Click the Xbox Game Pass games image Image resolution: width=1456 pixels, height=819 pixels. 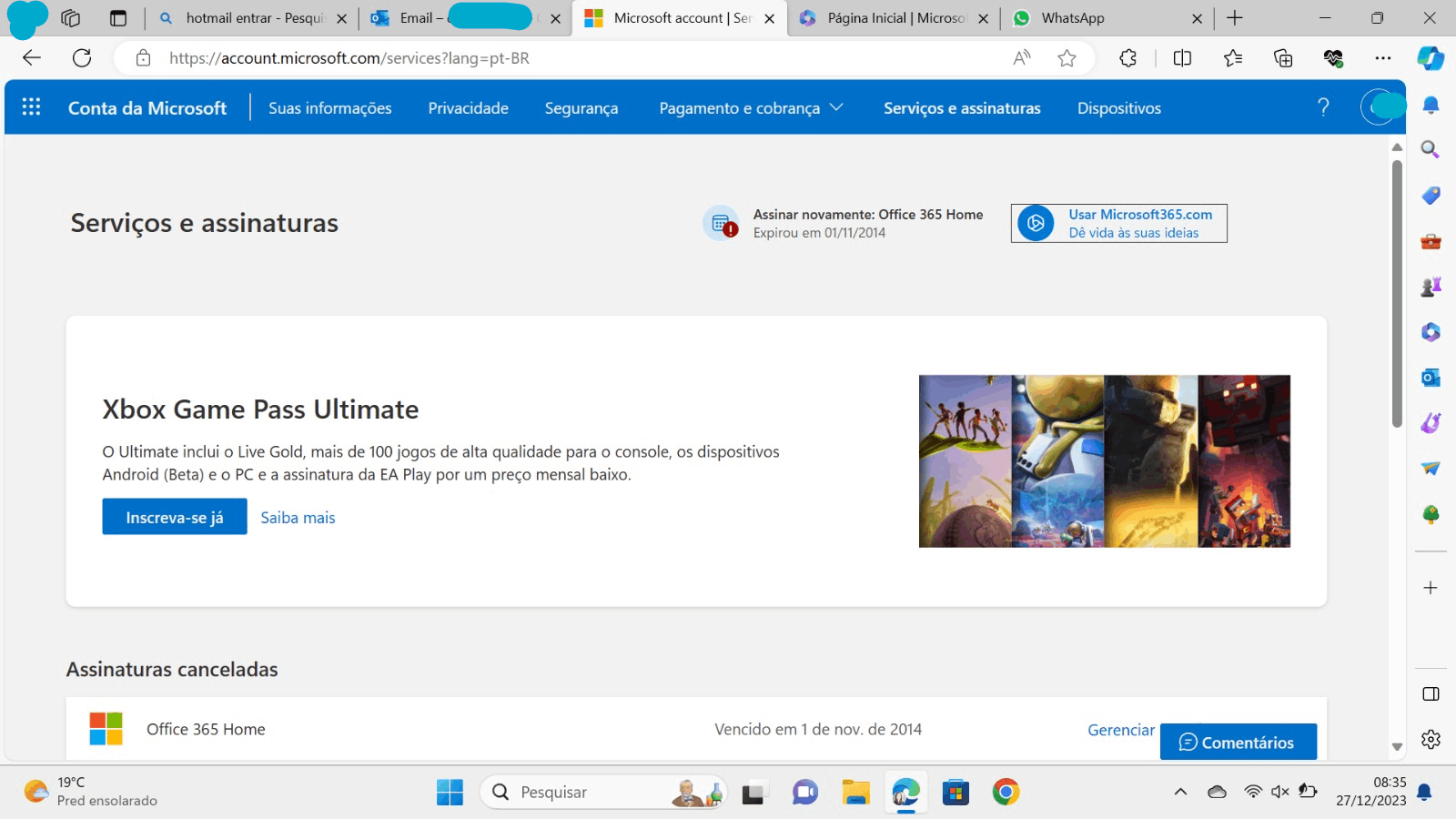click(1105, 460)
